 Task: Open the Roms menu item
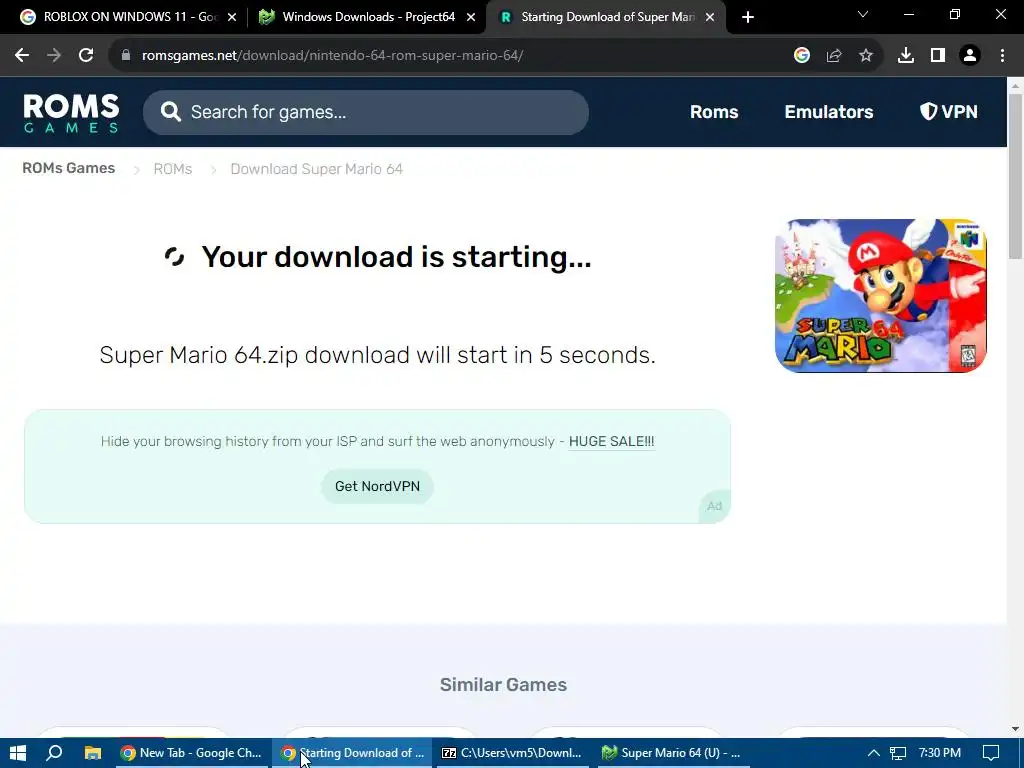pyautogui.click(x=714, y=112)
